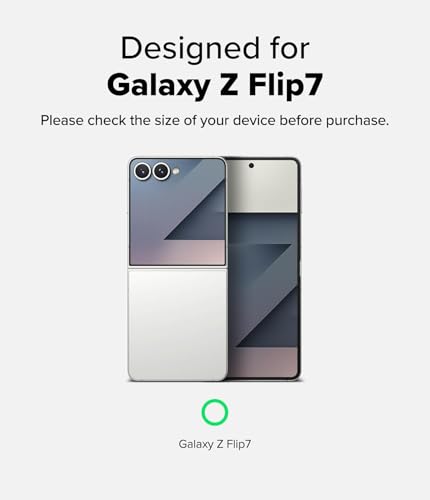Click the punch-hole selfie camera

click(251, 165)
